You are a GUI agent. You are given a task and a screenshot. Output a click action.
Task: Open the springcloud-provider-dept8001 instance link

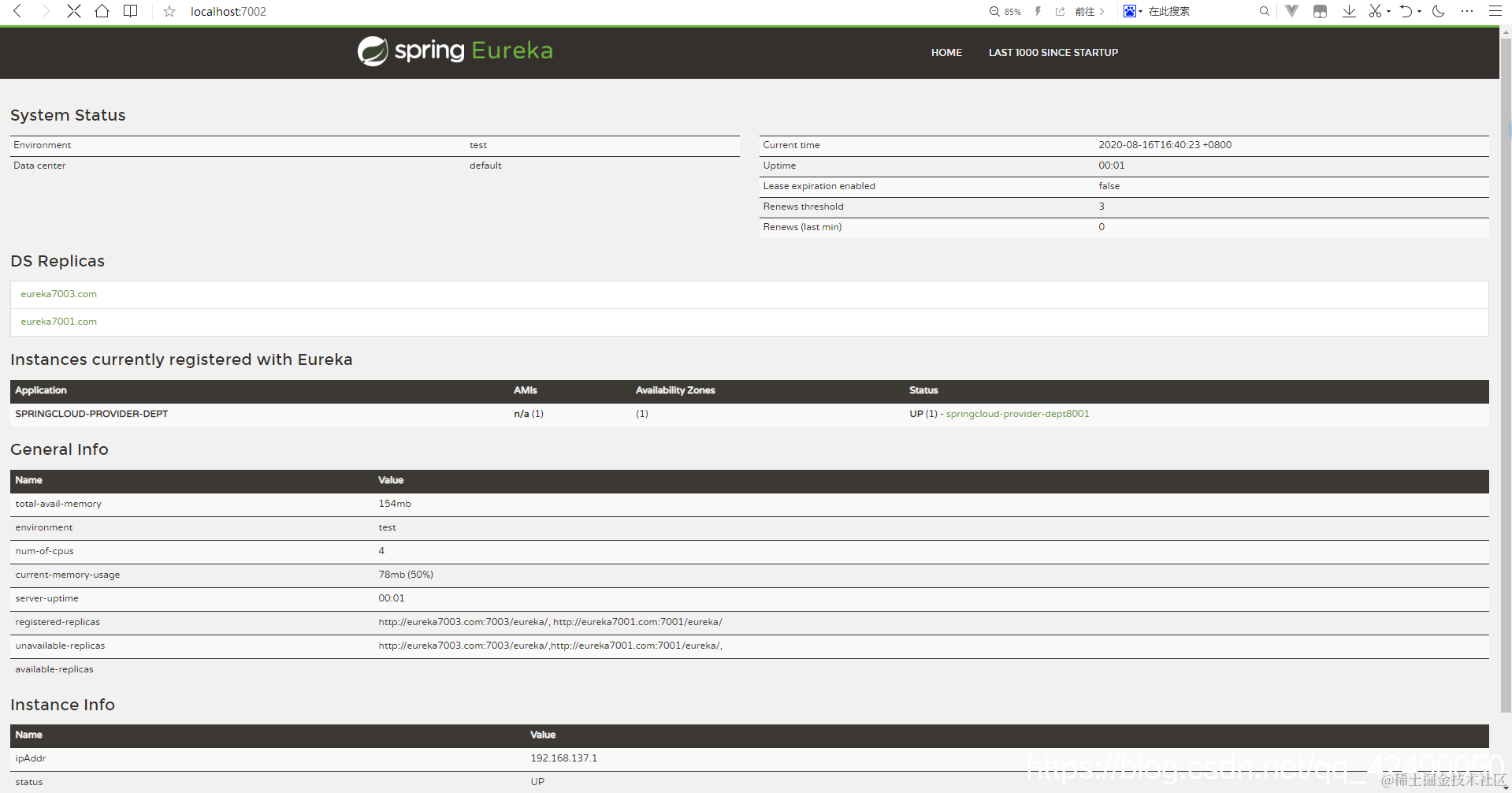(x=1018, y=414)
